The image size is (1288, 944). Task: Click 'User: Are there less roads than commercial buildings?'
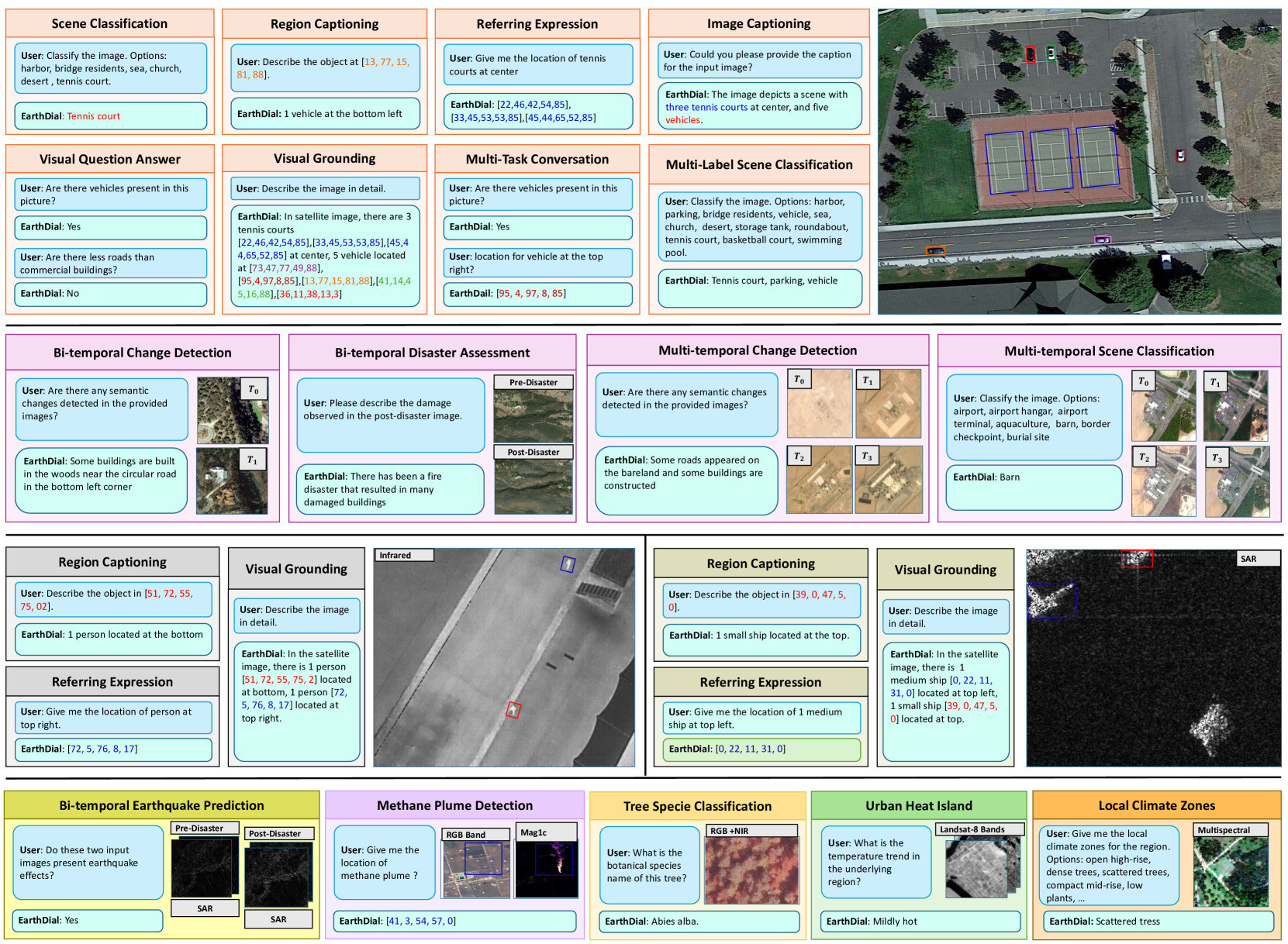(x=111, y=264)
